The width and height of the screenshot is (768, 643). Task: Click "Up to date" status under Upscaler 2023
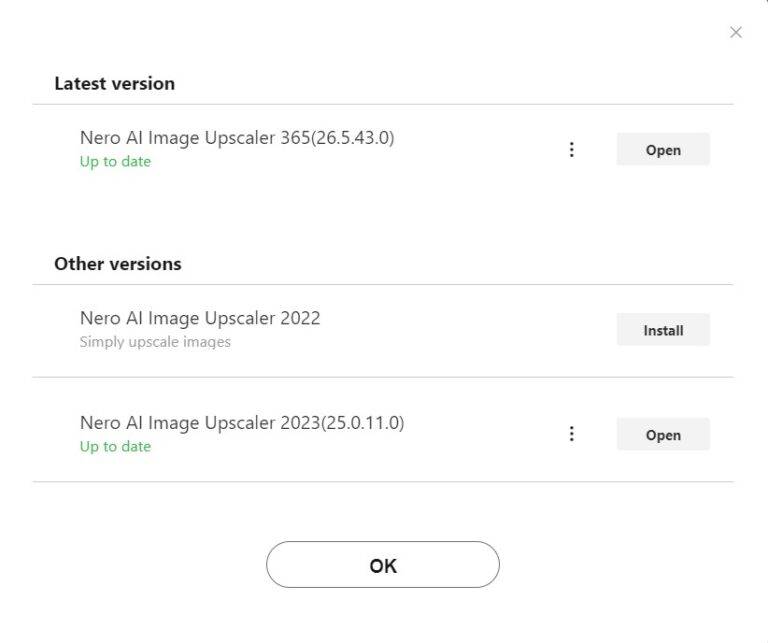115,447
